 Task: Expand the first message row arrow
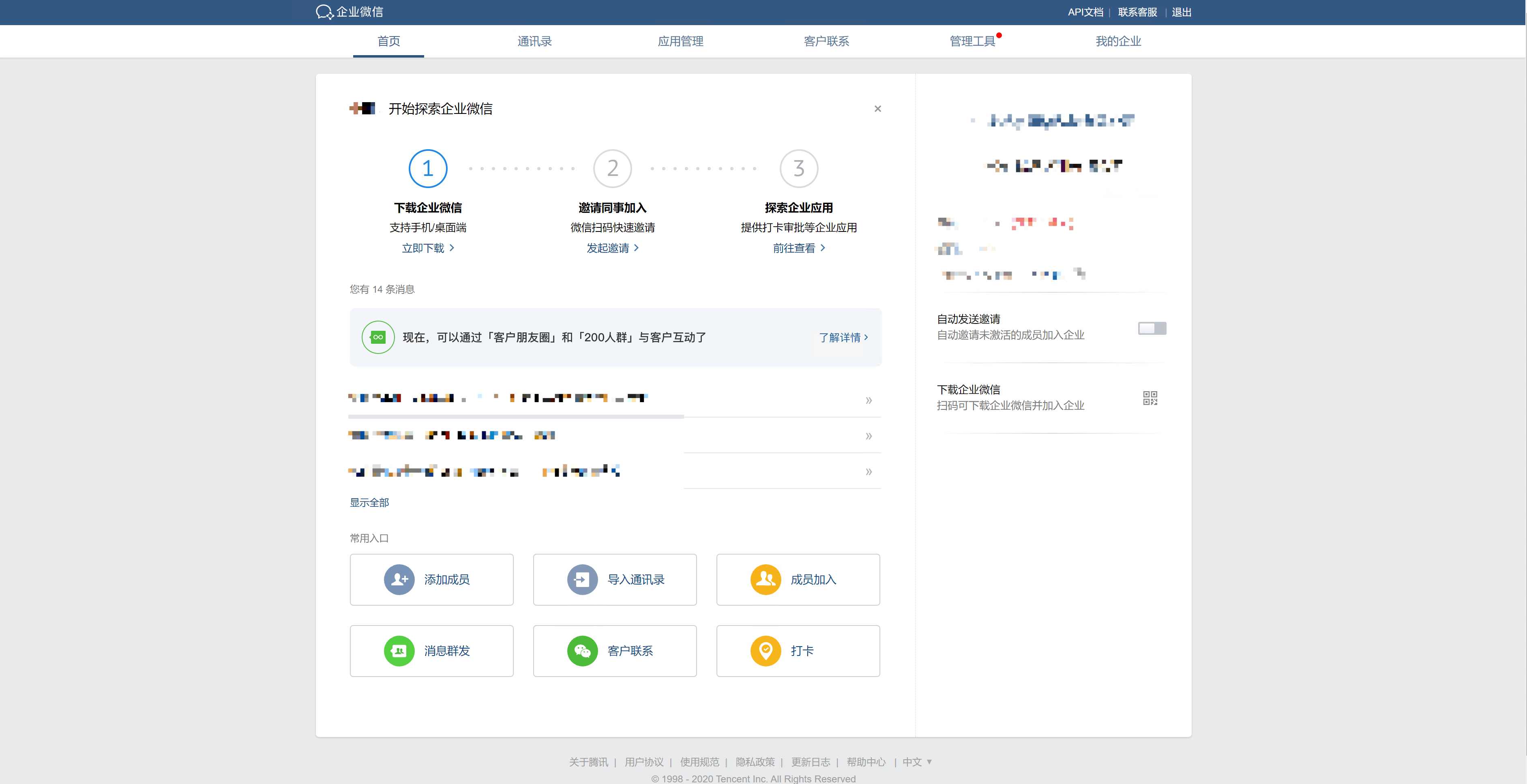tap(869, 400)
